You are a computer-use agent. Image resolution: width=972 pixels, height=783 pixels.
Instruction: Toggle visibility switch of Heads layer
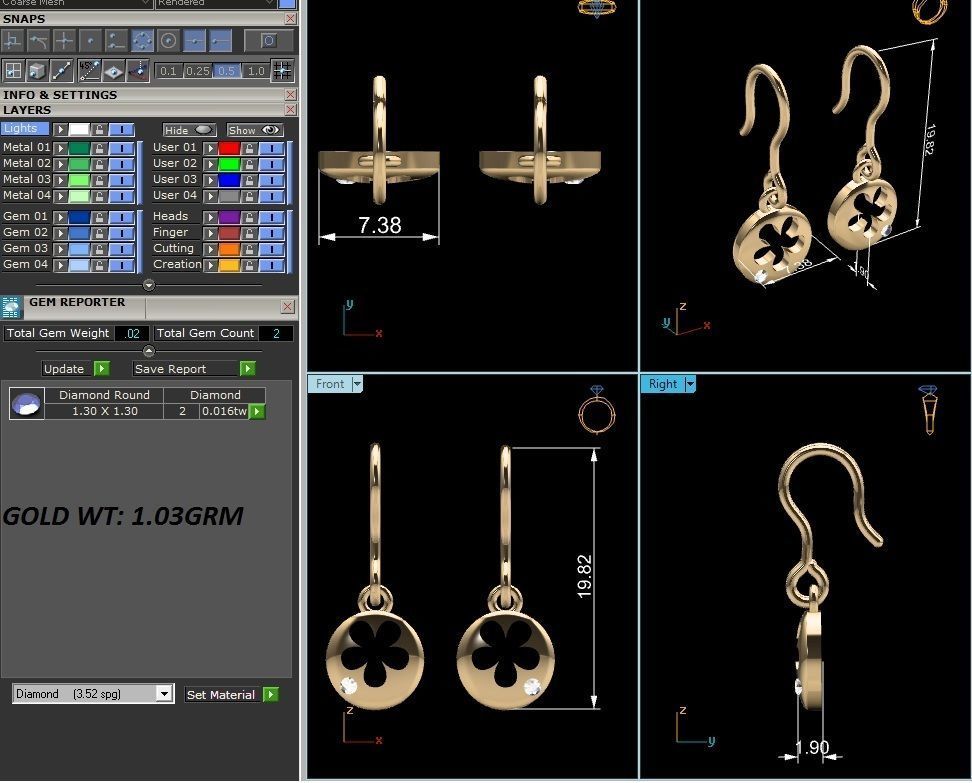(x=272, y=217)
